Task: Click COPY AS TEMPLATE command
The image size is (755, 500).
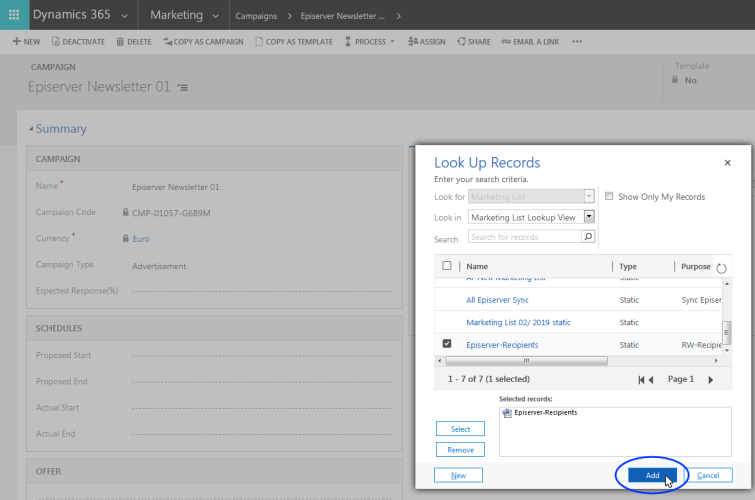Action: tap(294, 42)
